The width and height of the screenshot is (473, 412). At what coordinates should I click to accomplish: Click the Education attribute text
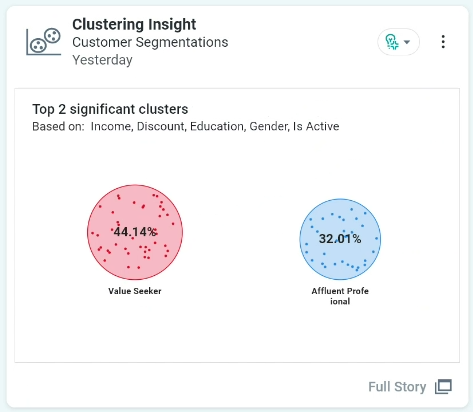point(217,126)
